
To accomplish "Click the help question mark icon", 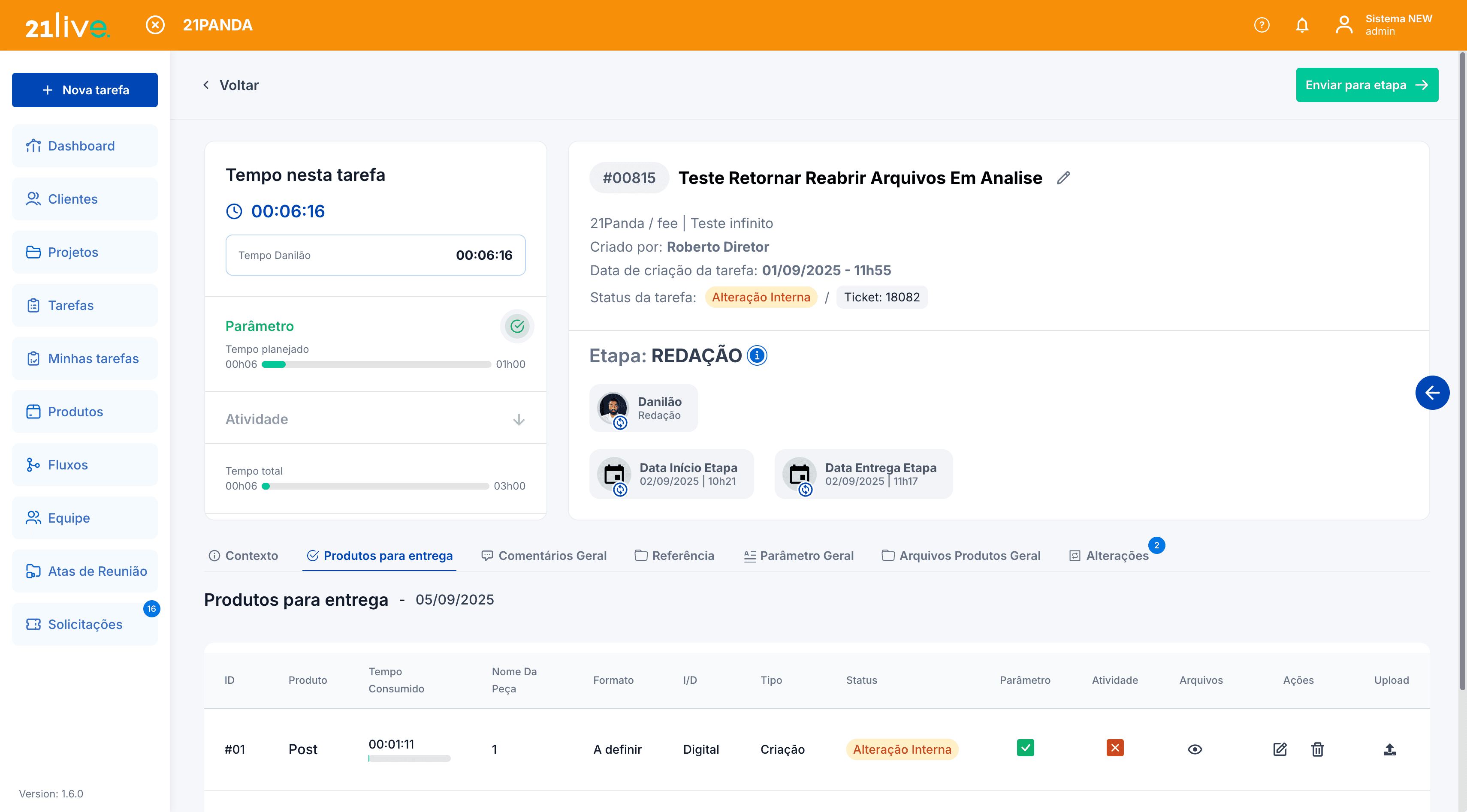I will [1262, 25].
